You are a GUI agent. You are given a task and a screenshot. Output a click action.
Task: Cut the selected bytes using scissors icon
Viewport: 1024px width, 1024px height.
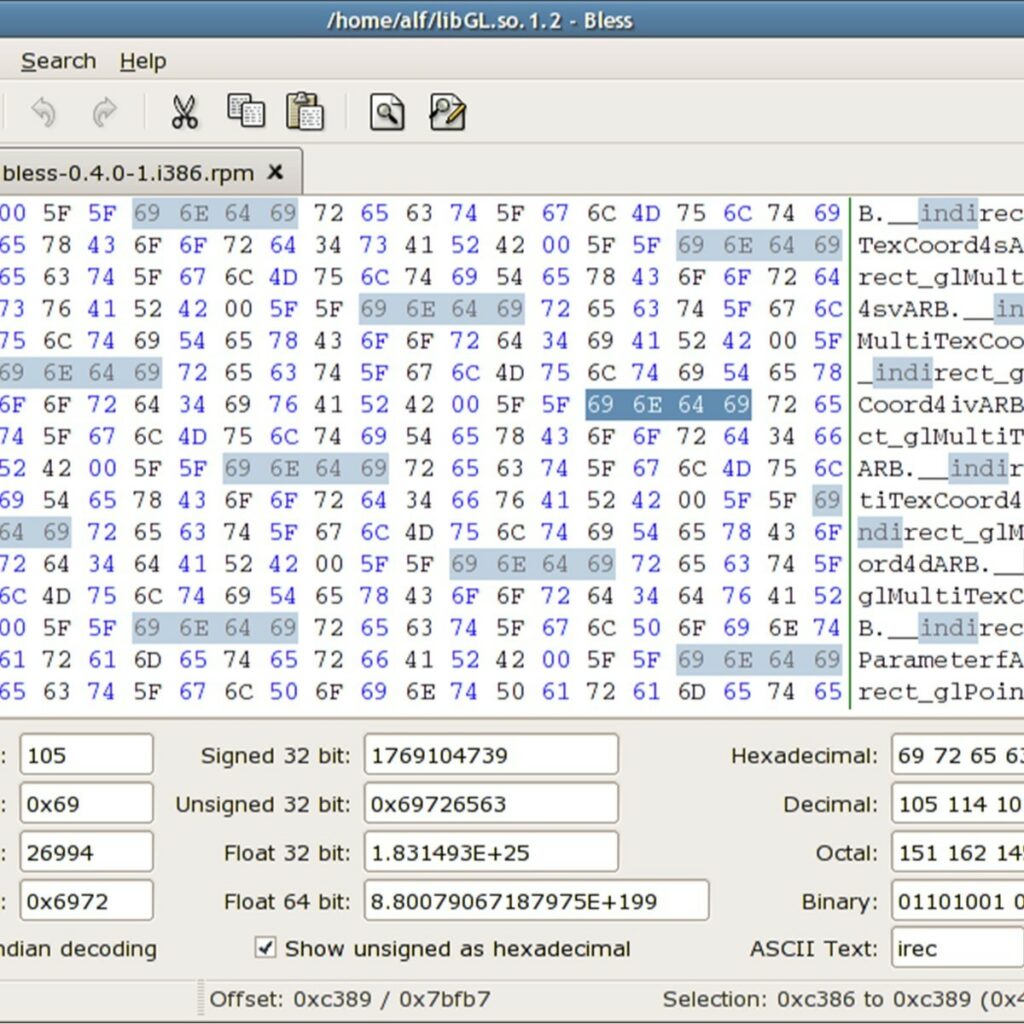[x=185, y=112]
